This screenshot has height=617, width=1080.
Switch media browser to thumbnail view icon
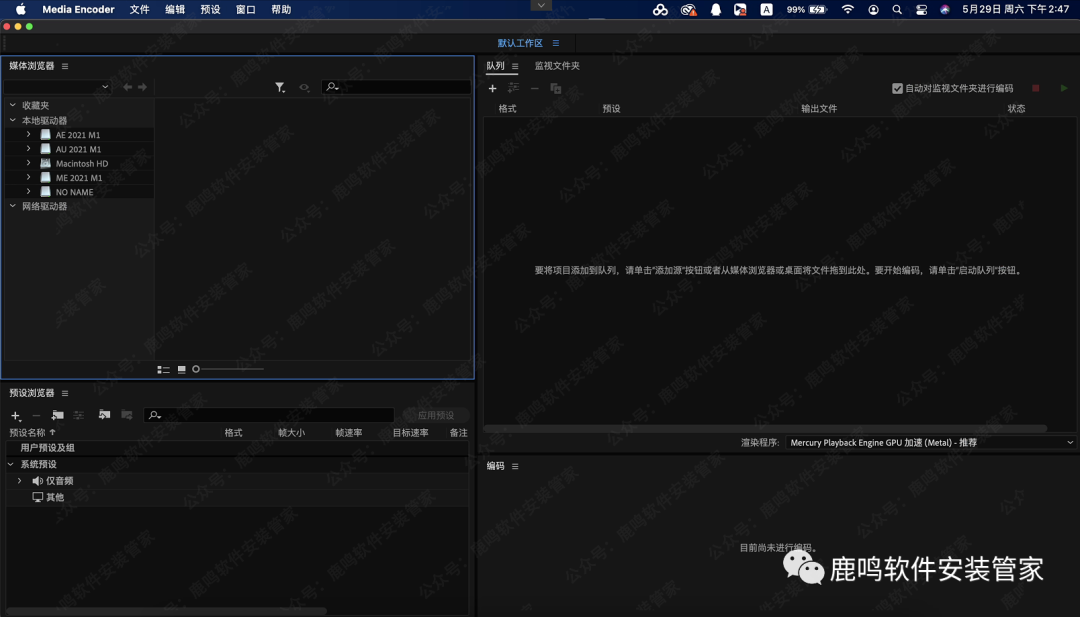(x=181, y=369)
